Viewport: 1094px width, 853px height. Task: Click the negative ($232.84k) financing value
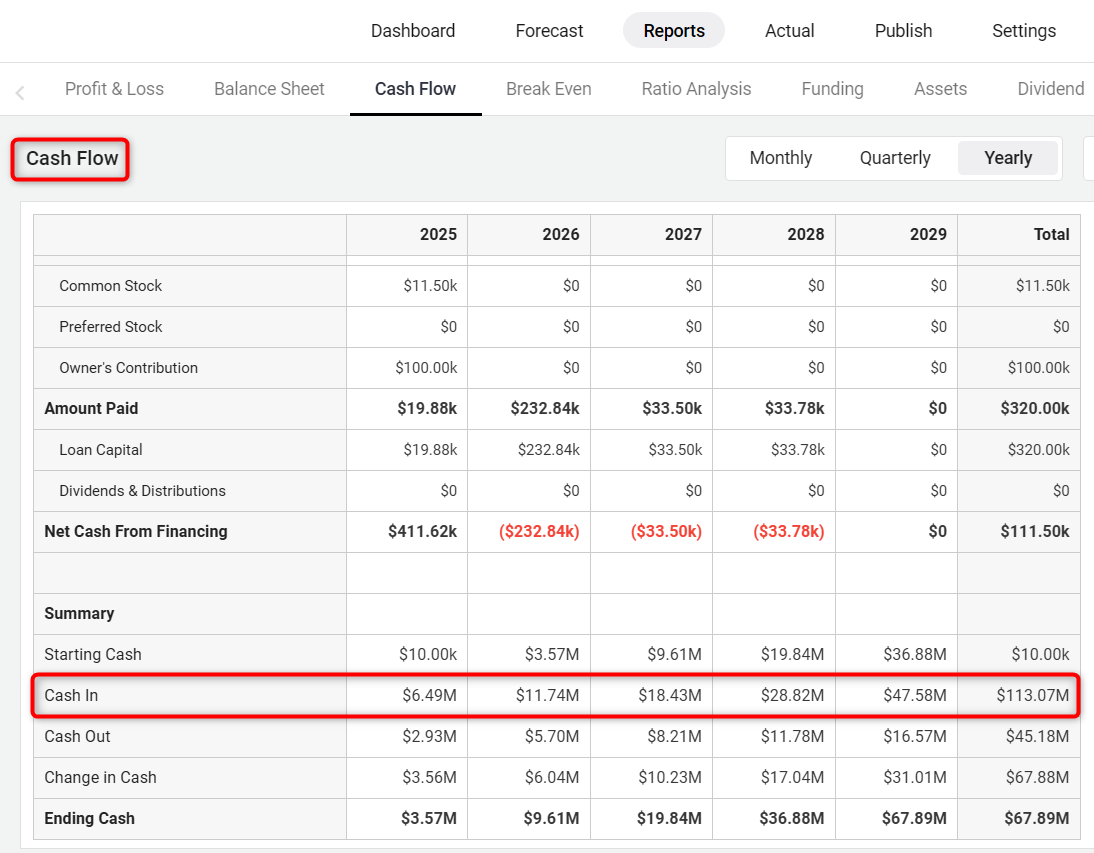click(x=539, y=531)
